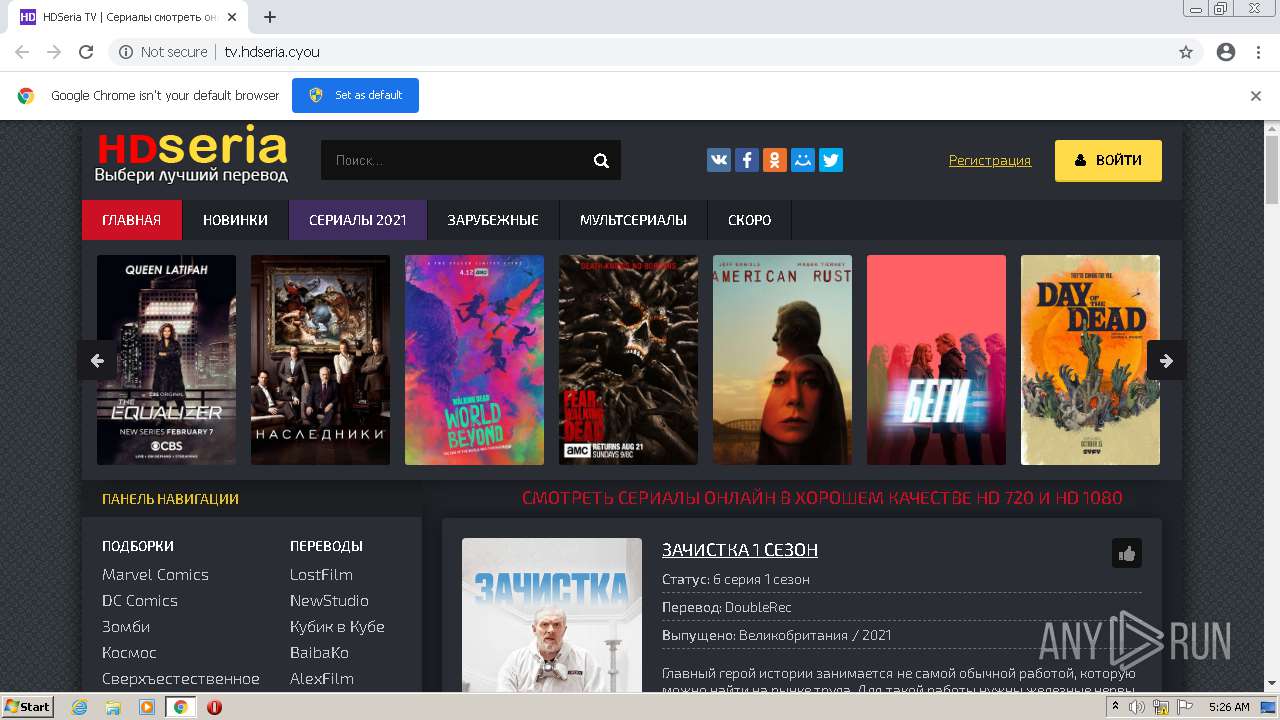Open the Наследники poster

coord(320,360)
